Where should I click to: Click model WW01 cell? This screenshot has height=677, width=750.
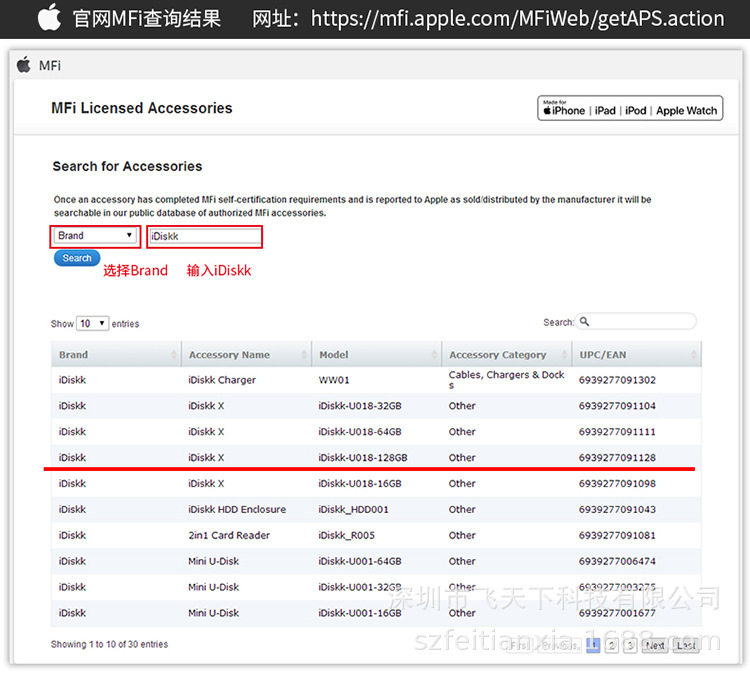point(334,380)
